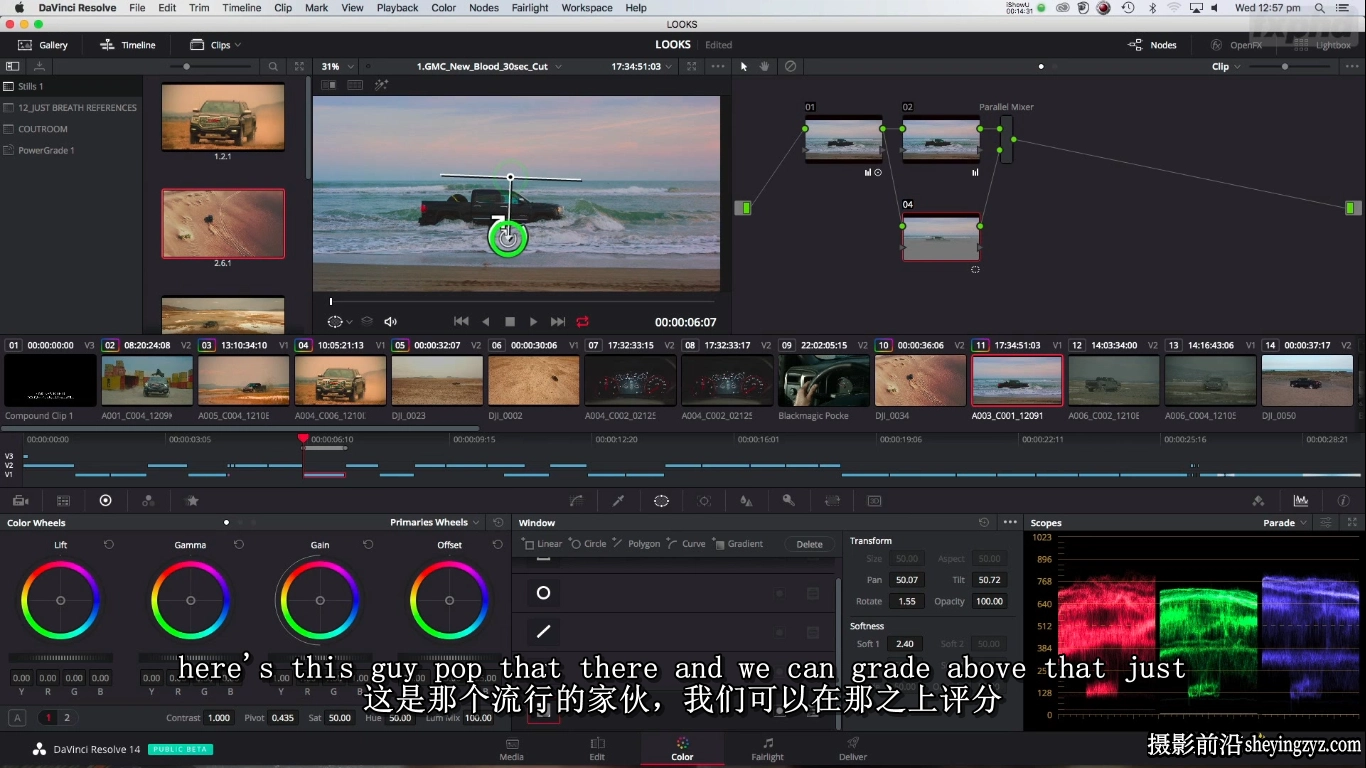Open the Tracker palette

click(704, 501)
